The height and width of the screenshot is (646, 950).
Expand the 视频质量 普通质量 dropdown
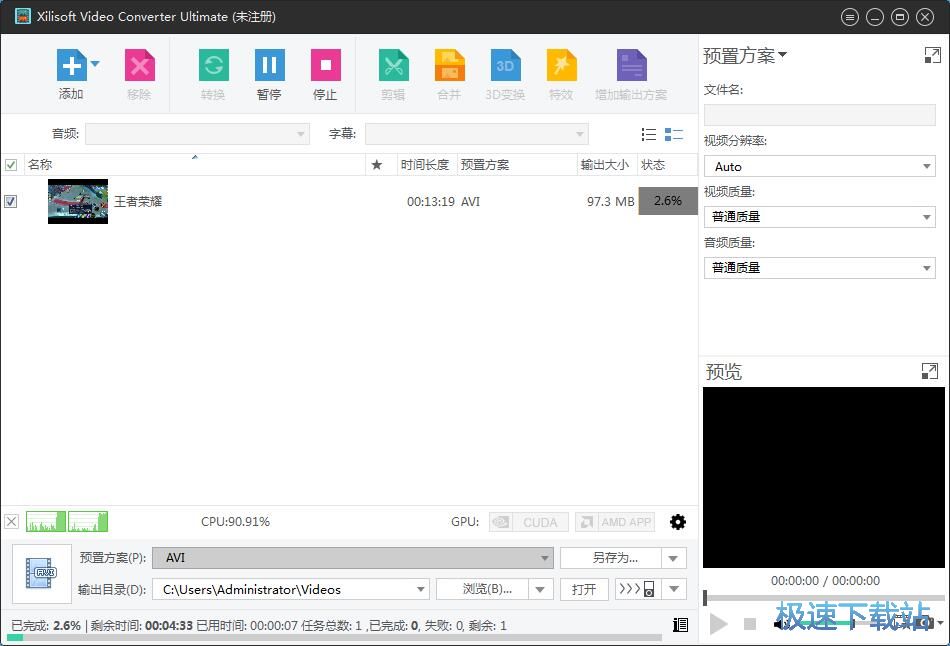point(925,217)
